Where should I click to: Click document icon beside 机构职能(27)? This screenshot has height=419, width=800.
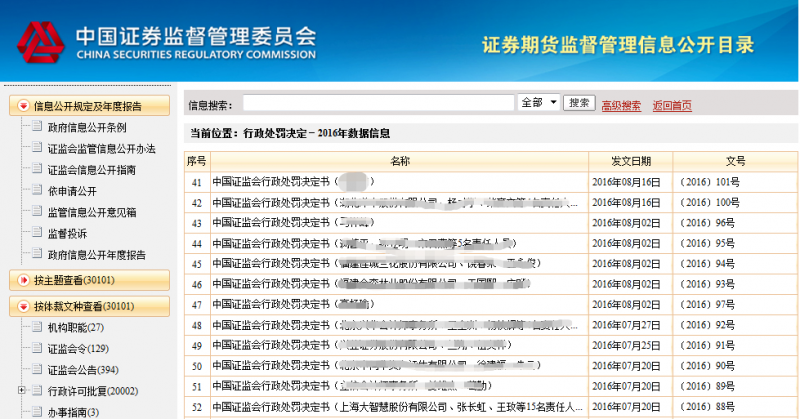(x=37, y=326)
